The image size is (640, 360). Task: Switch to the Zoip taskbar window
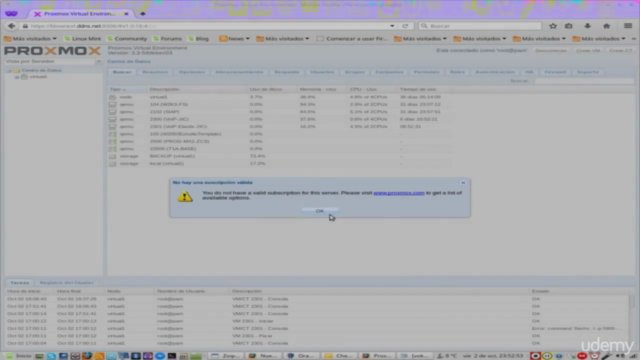[x=226, y=356]
